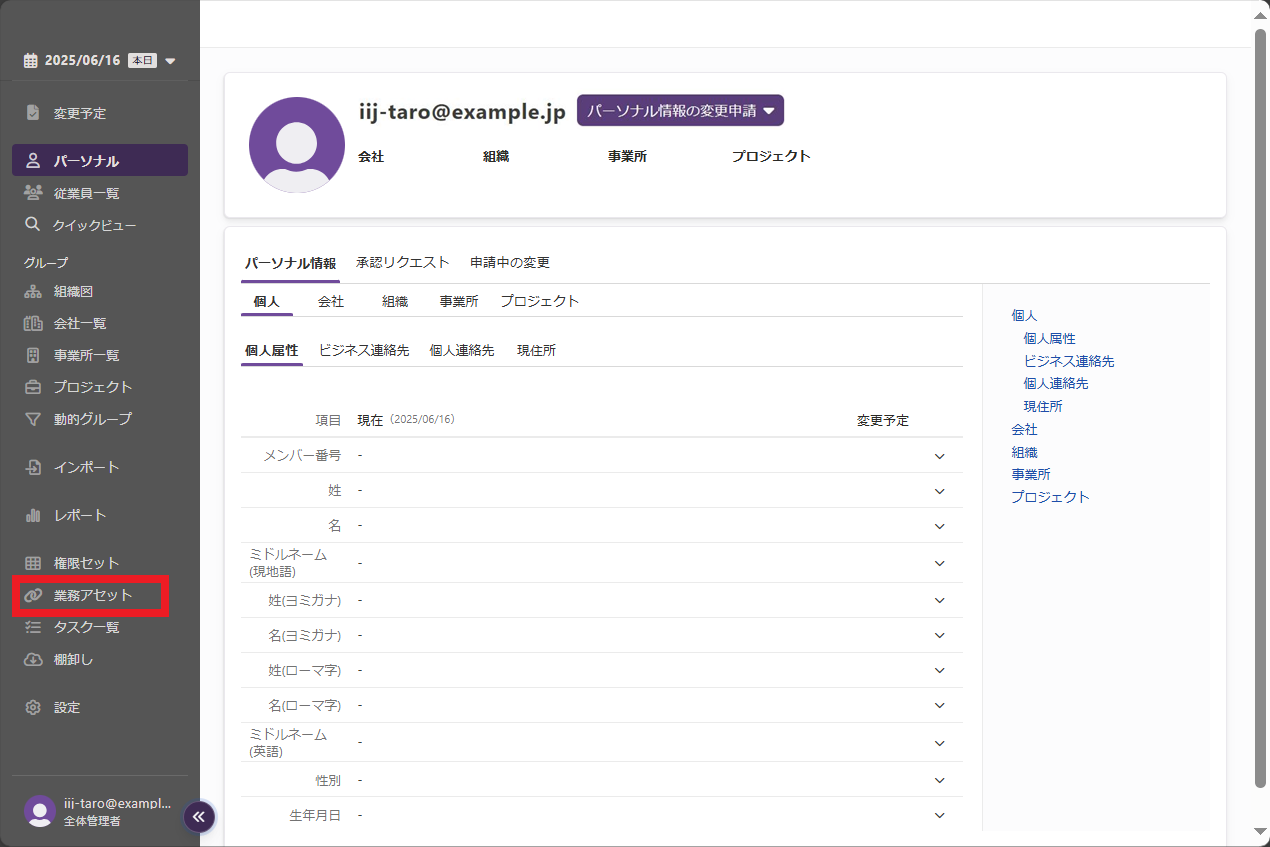The image size is (1270, 847).
Task: Select the ビジネス連絡先 sub-tab
Action: click(364, 351)
